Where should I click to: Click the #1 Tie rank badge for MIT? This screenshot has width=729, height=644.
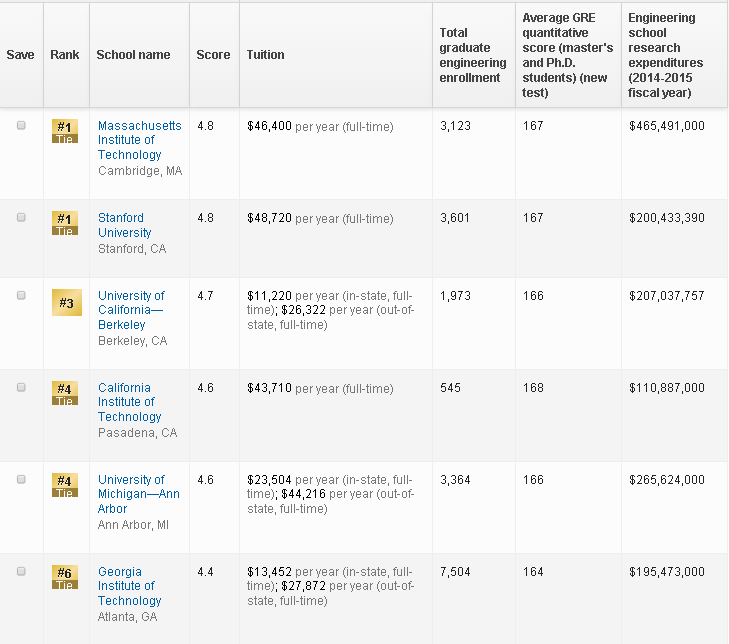[x=65, y=131]
